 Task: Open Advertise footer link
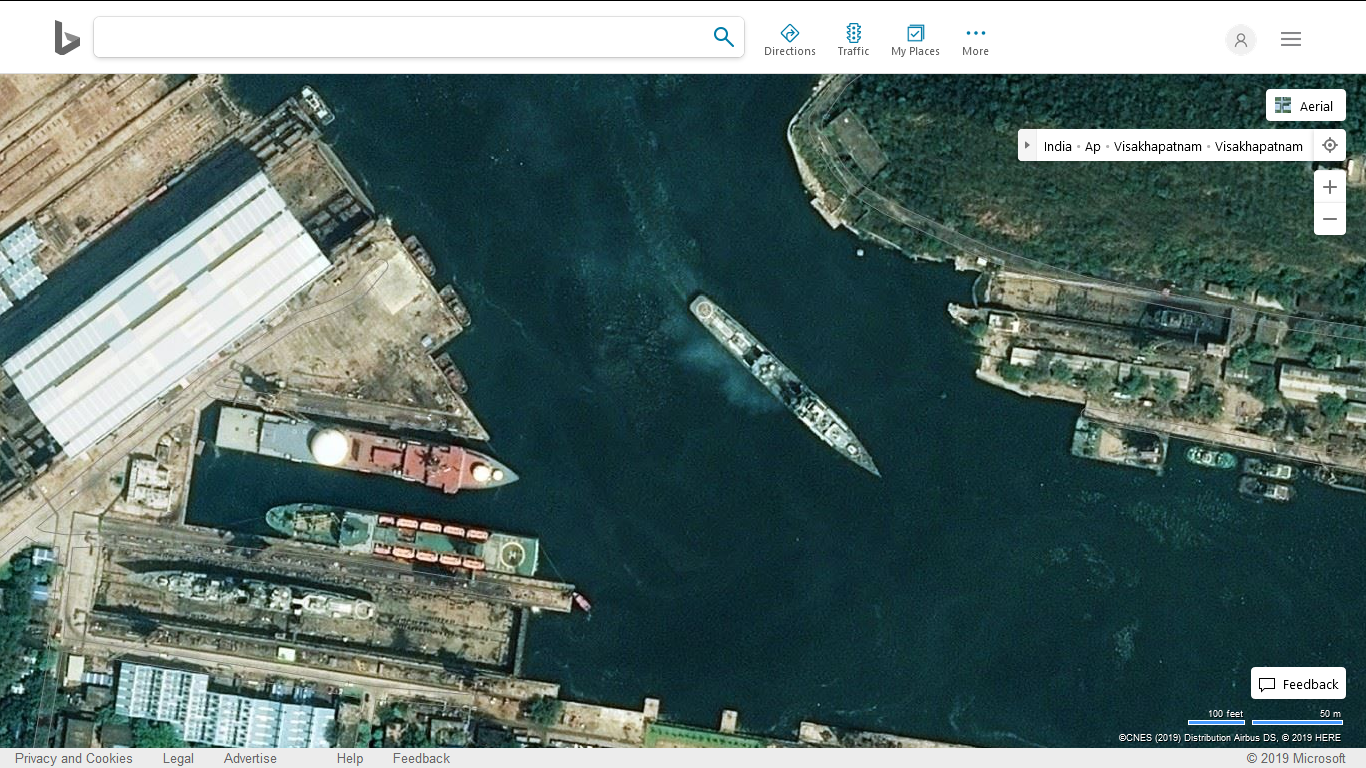pos(250,758)
